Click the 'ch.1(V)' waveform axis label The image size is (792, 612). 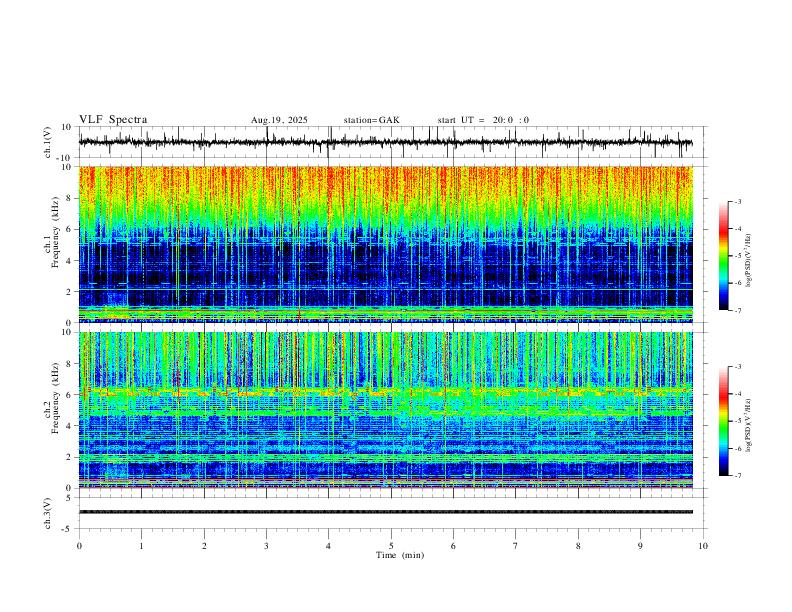pos(48,142)
